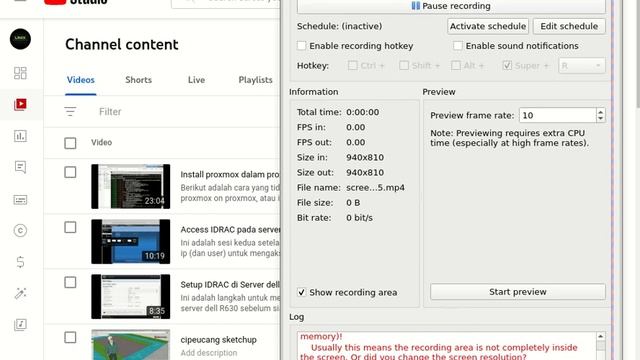Open Copyright icon in Studio sidebar
Viewport: 640px width, 360px height.
[20, 231]
